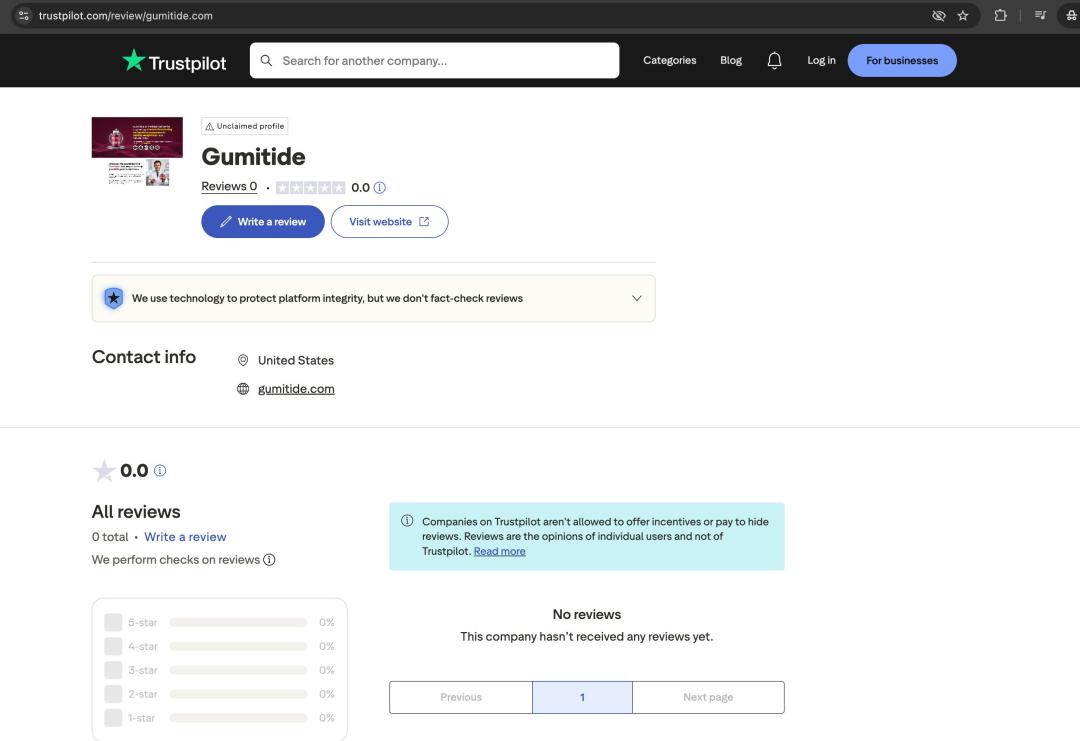This screenshot has height=741, width=1080.
Task: Open the 'Reviews 0' link
Action: click(229, 187)
